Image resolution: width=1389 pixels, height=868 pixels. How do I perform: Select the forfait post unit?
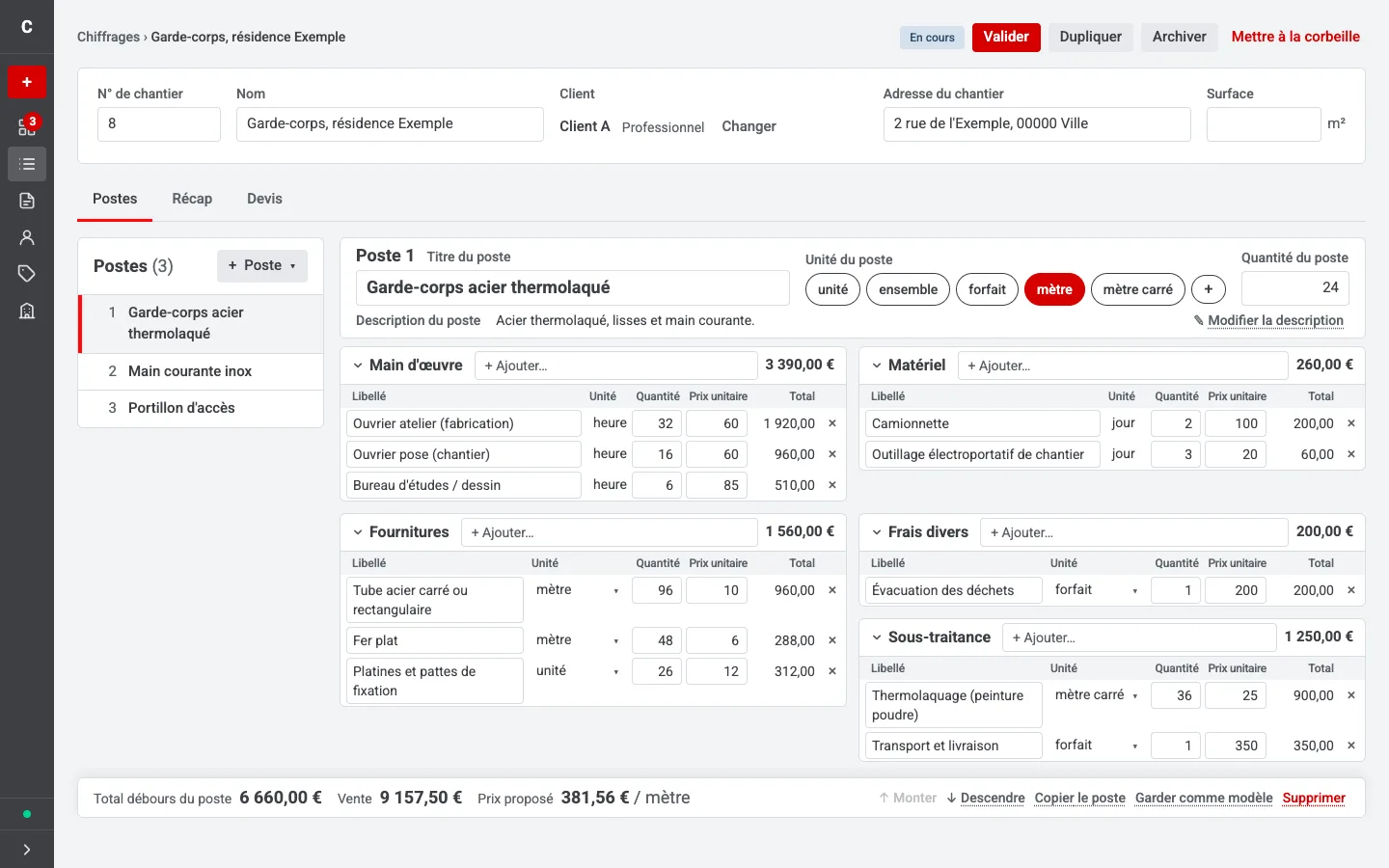(x=987, y=289)
